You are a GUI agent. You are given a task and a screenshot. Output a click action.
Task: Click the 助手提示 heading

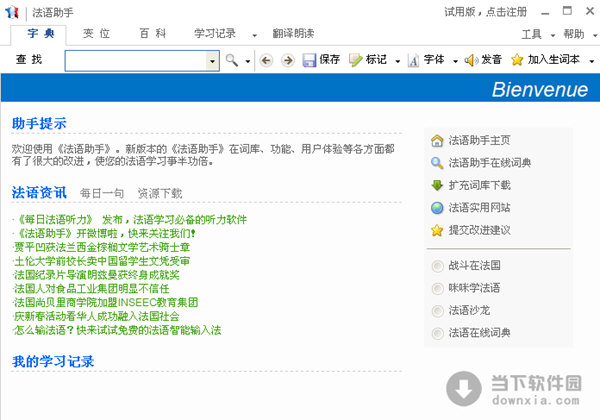(x=39, y=123)
